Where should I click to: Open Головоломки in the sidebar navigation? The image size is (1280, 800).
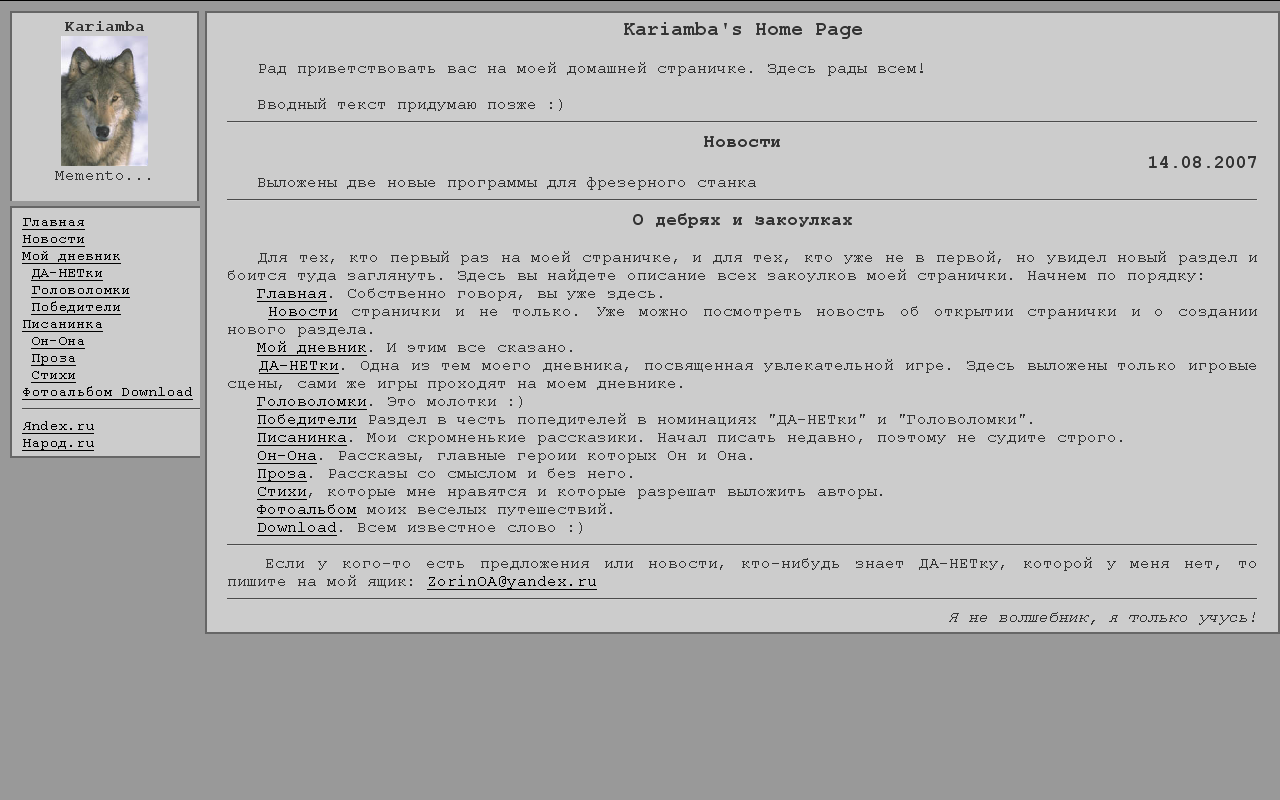[x=80, y=291]
